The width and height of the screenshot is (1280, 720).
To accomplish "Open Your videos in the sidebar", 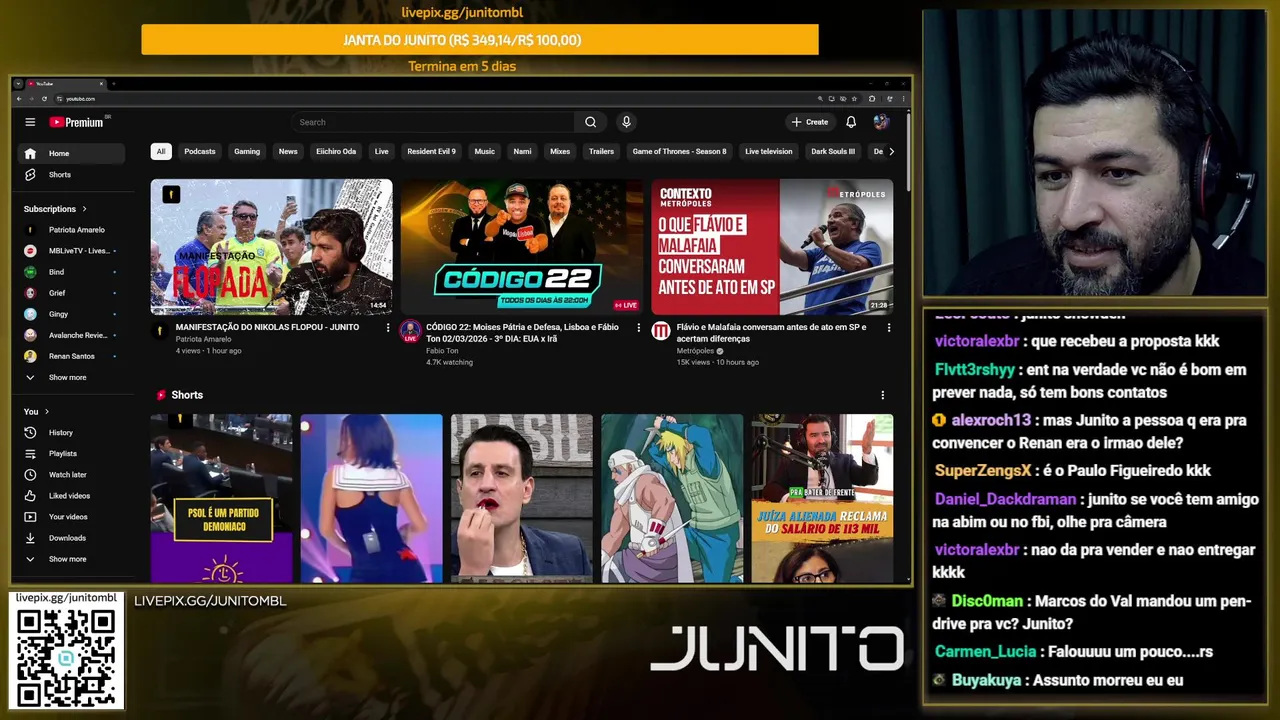I will 71,516.
